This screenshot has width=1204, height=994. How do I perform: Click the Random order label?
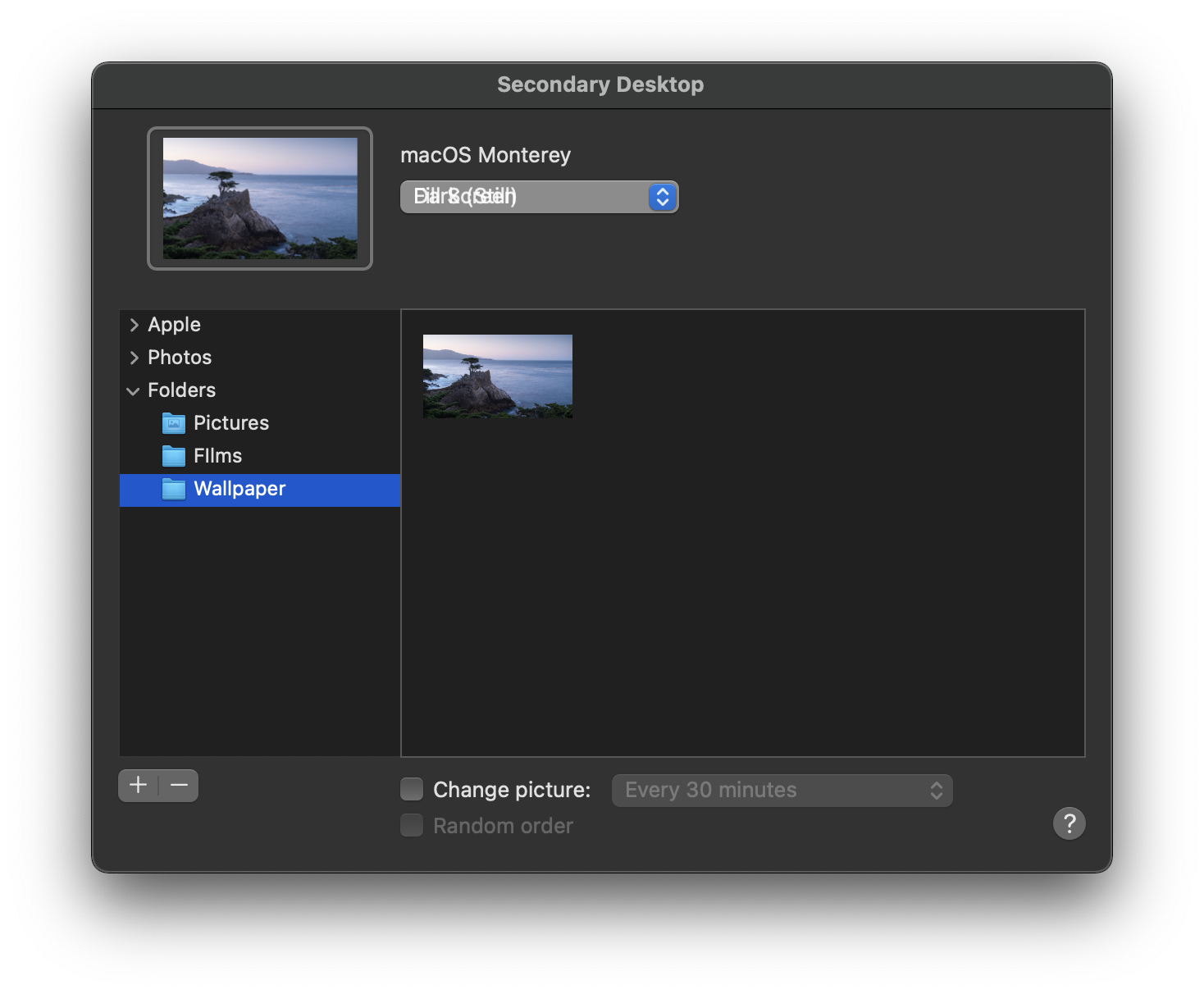tap(503, 826)
